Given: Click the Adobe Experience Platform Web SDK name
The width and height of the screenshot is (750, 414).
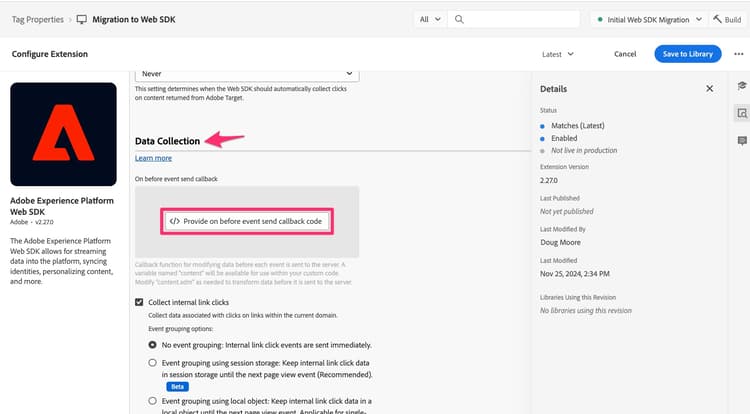Looking at the screenshot, I should (62, 206).
